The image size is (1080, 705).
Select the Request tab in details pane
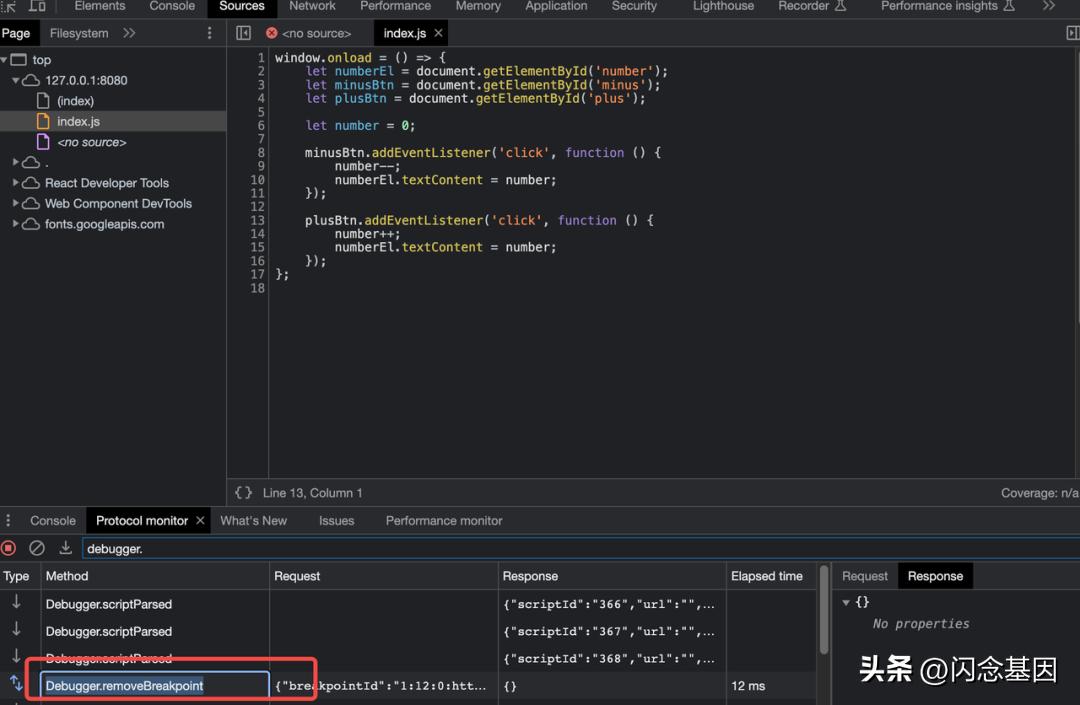tap(864, 576)
